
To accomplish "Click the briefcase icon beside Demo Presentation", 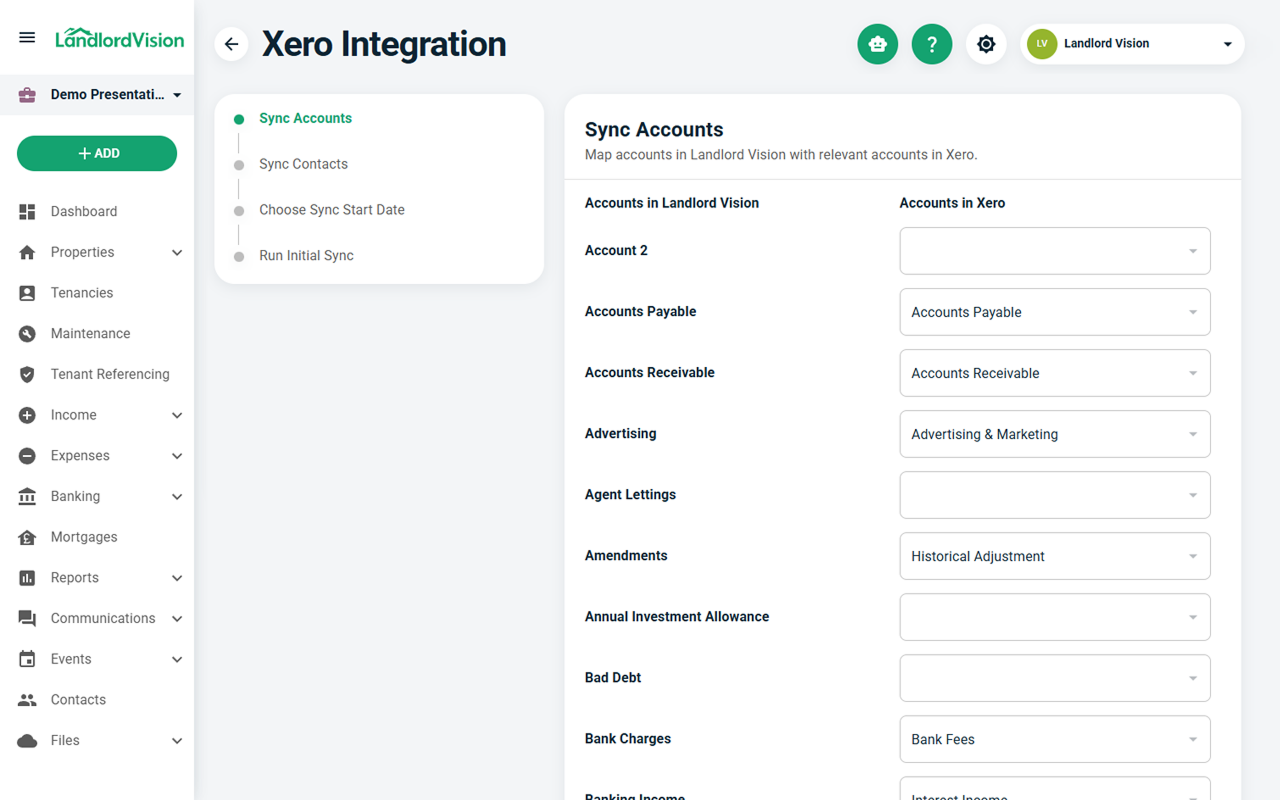I will point(27,95).
